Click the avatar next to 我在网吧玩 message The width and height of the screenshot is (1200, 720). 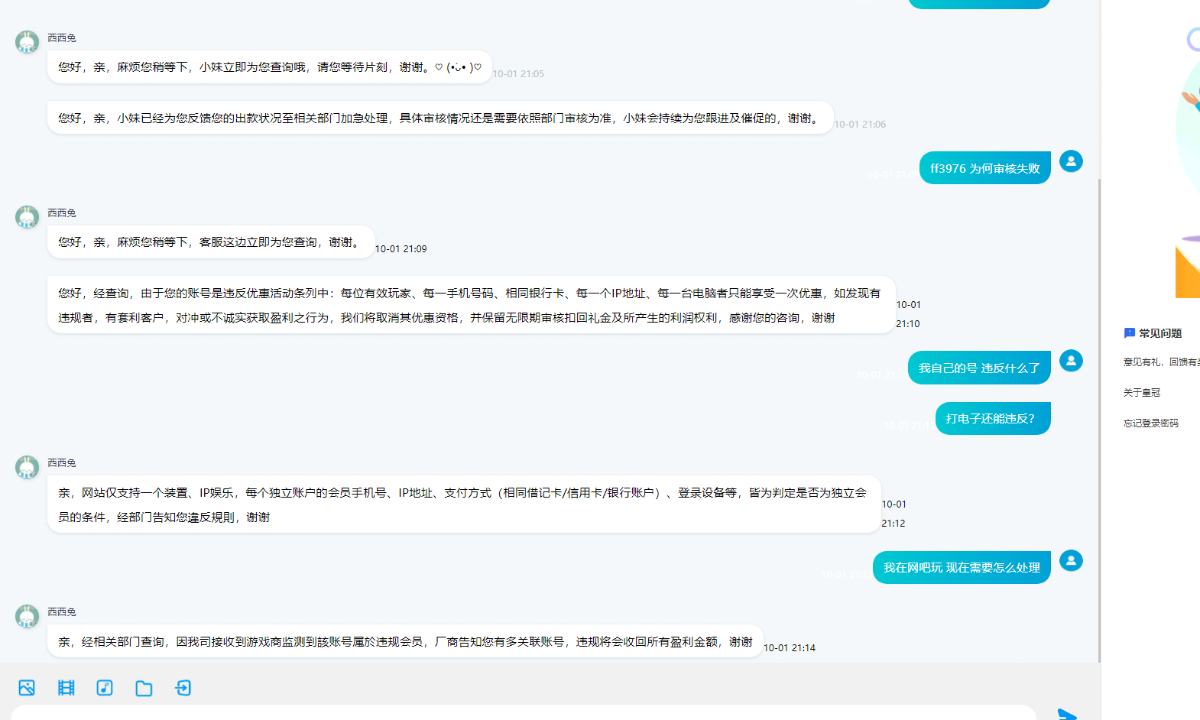click(x=1071, y=561)
